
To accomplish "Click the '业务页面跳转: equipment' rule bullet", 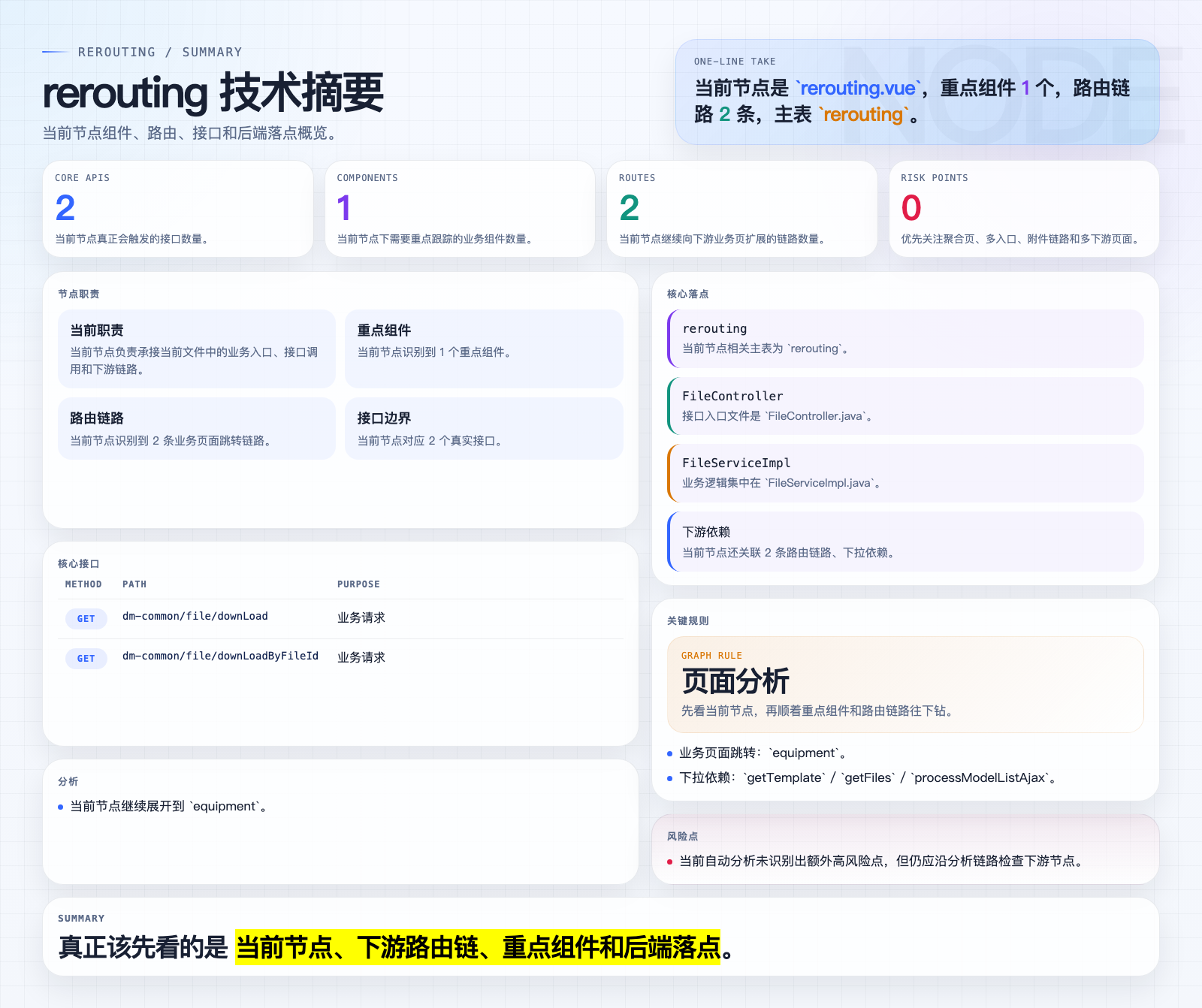I will point(763,753).
